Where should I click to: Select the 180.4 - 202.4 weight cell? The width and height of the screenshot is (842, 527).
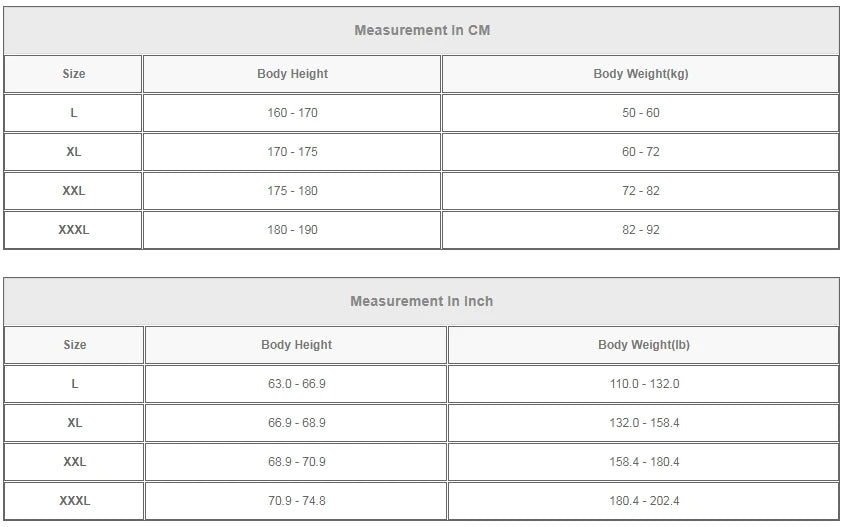point(644,500)
